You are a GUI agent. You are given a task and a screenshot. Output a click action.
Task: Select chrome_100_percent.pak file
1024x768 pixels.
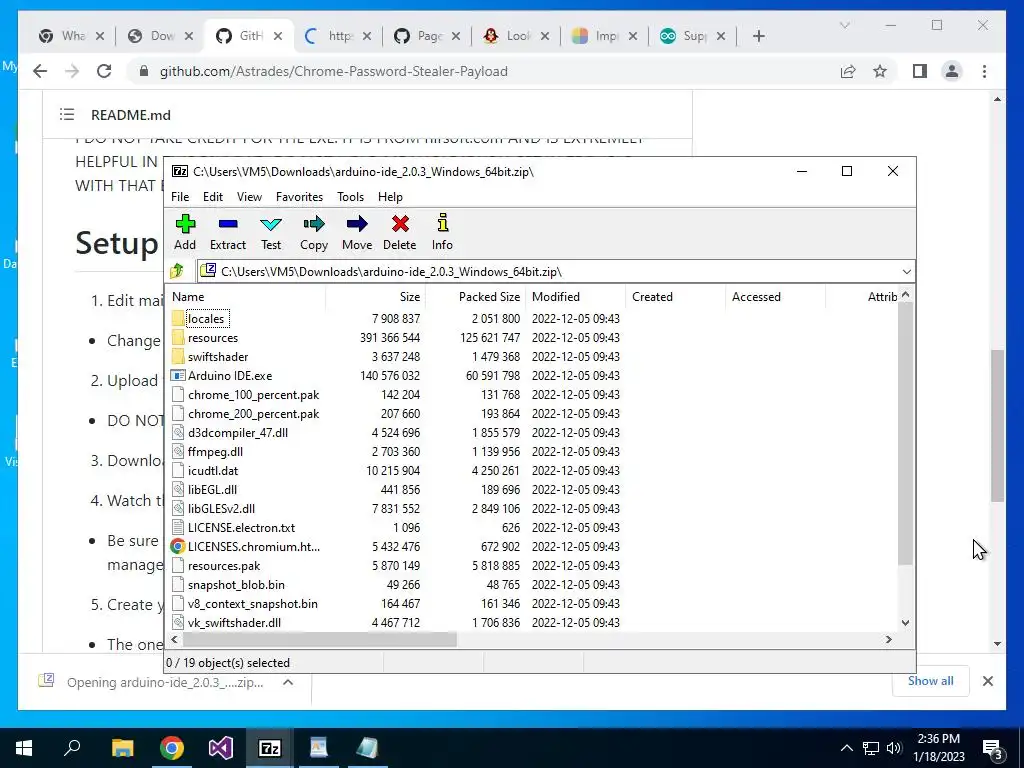253,394
